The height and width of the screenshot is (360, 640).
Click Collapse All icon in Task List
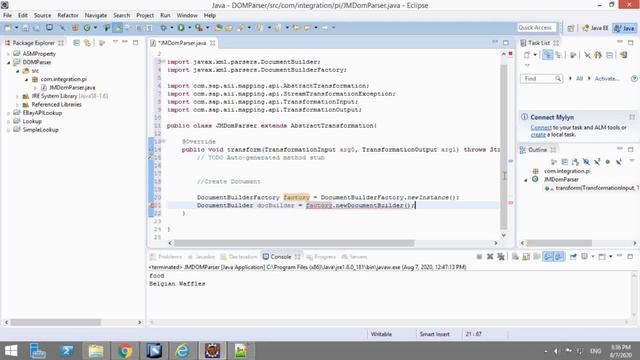609,55
